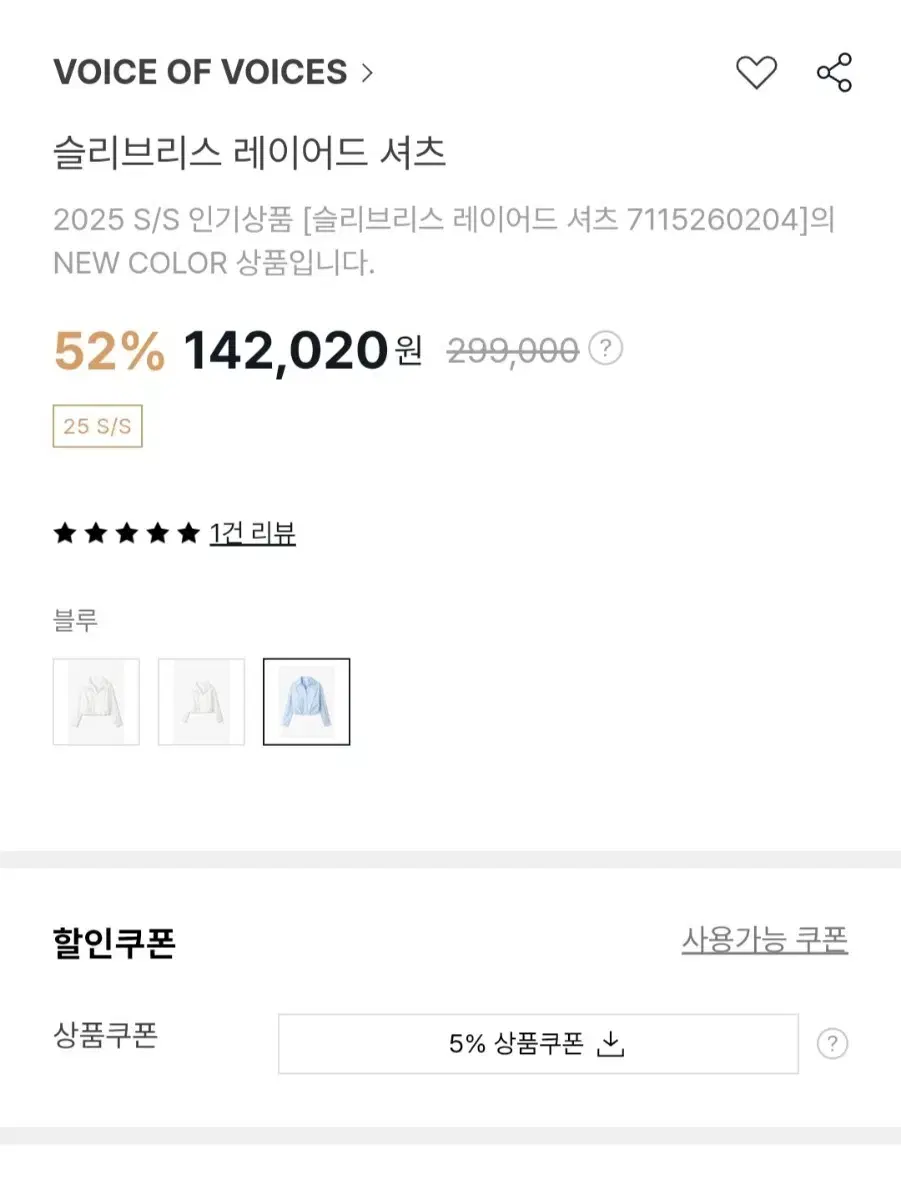901x1200 pixels.
Task: Select the first white shirt color option
Action: pos(96,702)
